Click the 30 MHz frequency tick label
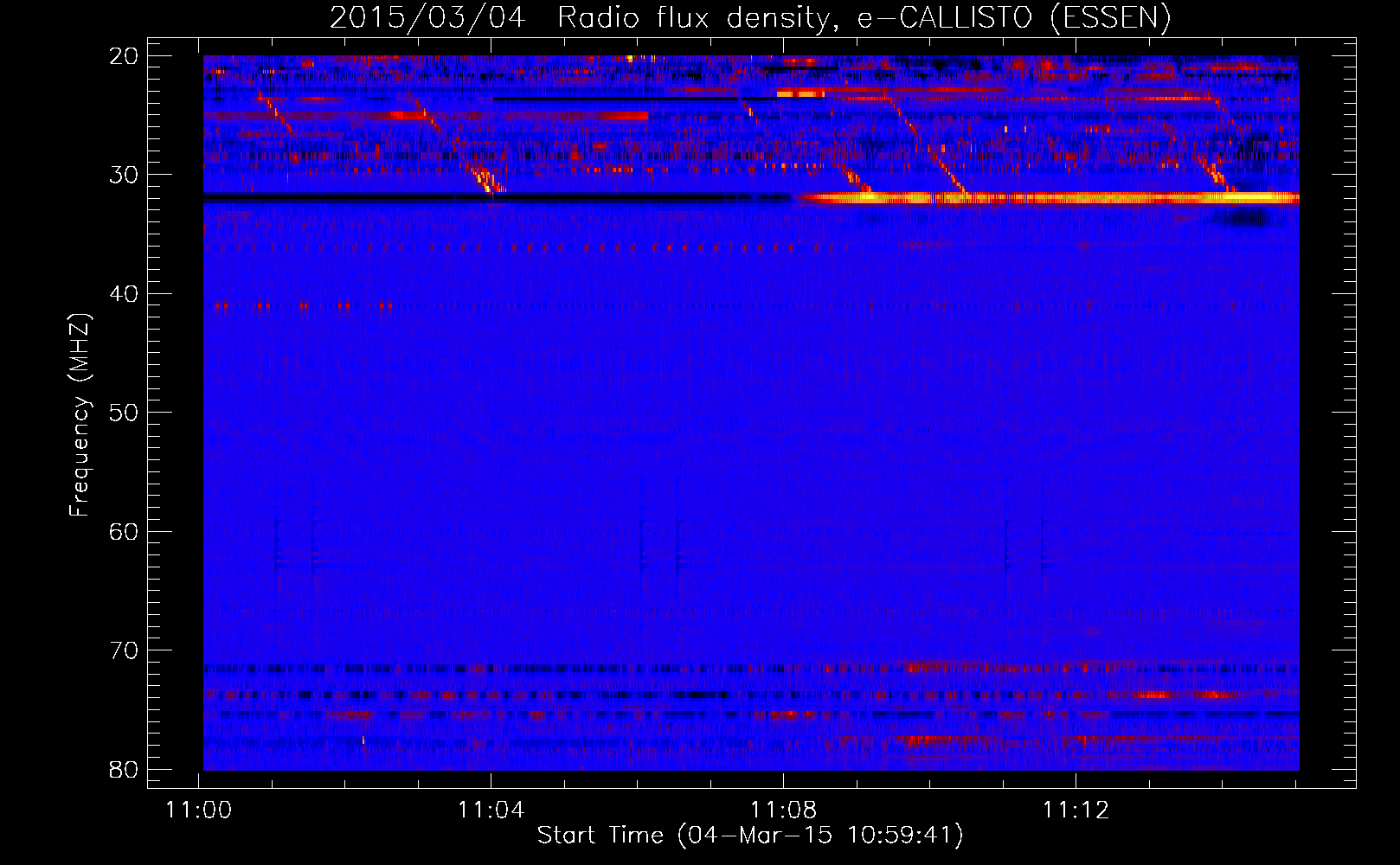1400x865 pixels. coord(125,175)
